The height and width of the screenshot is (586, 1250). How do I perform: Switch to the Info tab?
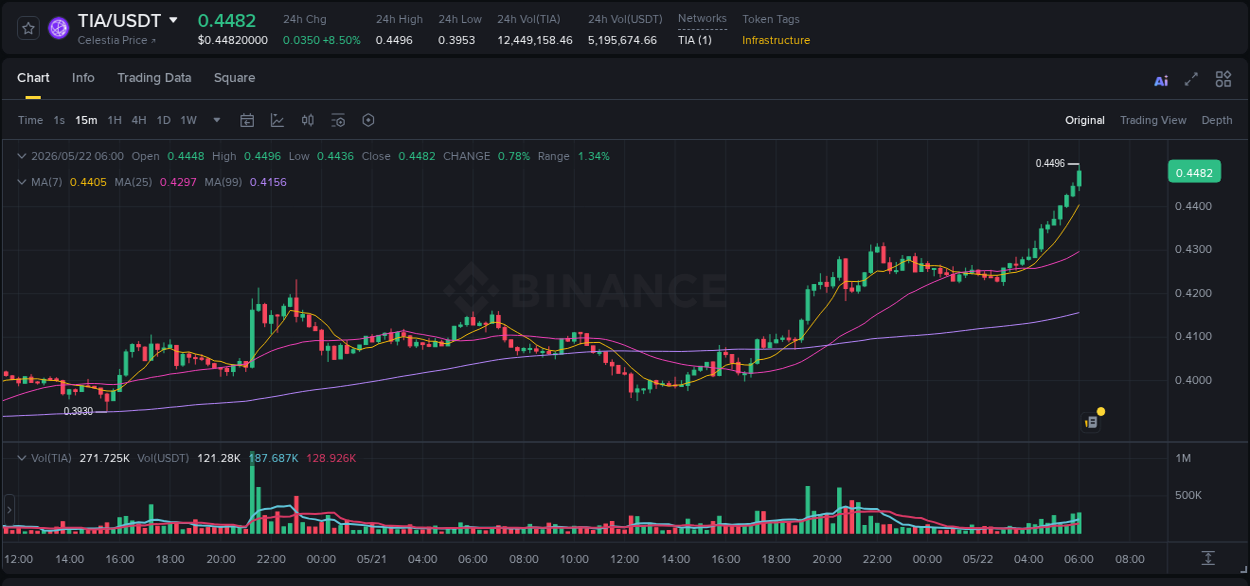83,78
